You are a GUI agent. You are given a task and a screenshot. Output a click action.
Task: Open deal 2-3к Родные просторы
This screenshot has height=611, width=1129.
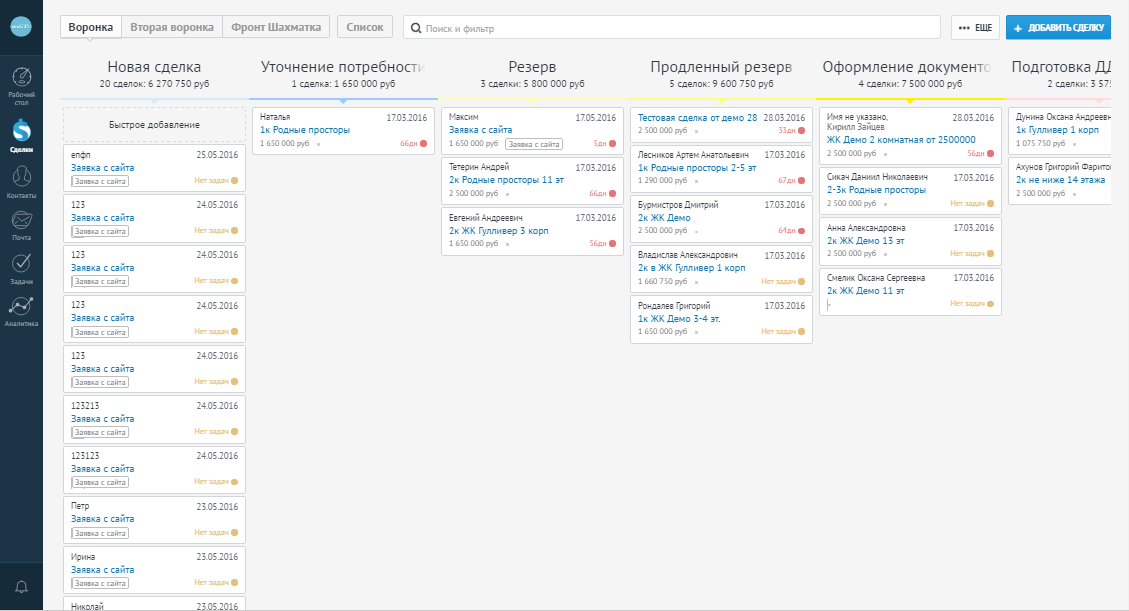point(876,190)
